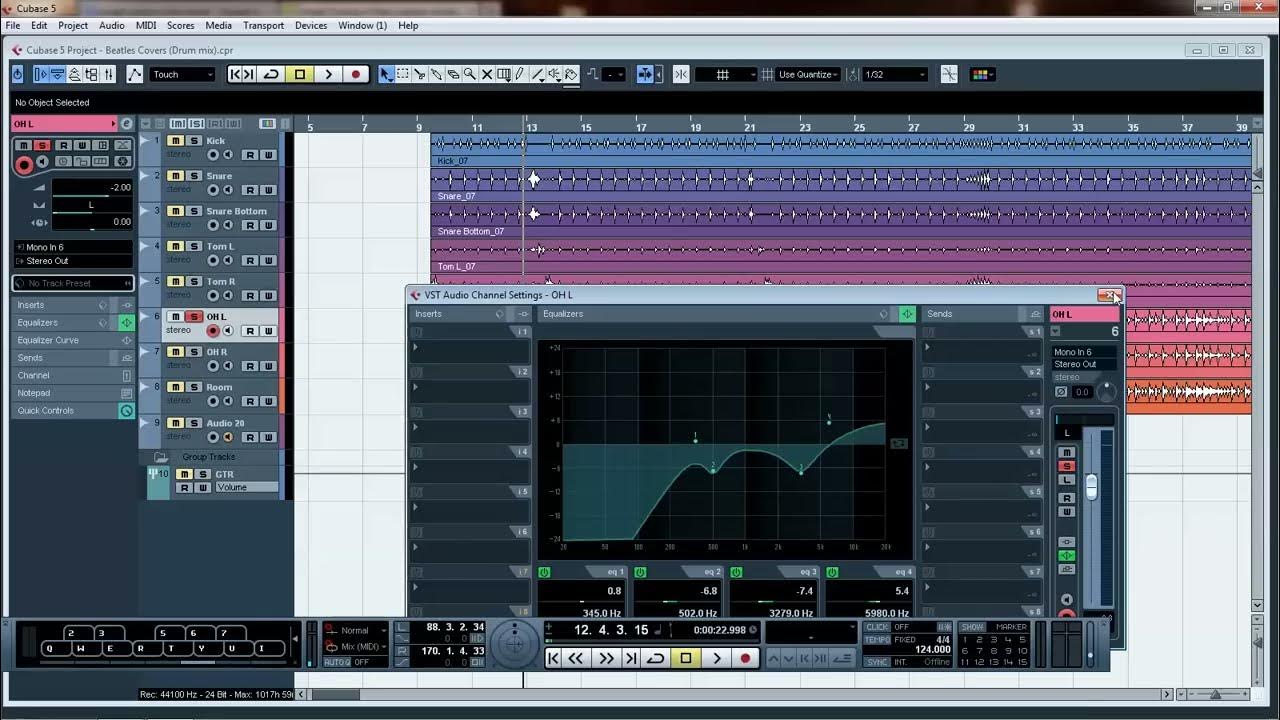Open the color palette selector icon
This screenshot has height=720, width=1280.
tap(981, 74)
